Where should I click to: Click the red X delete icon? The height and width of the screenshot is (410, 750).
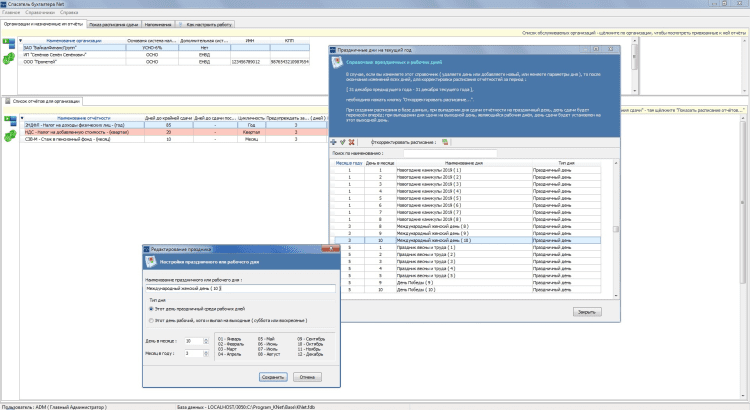click(352, 142)
